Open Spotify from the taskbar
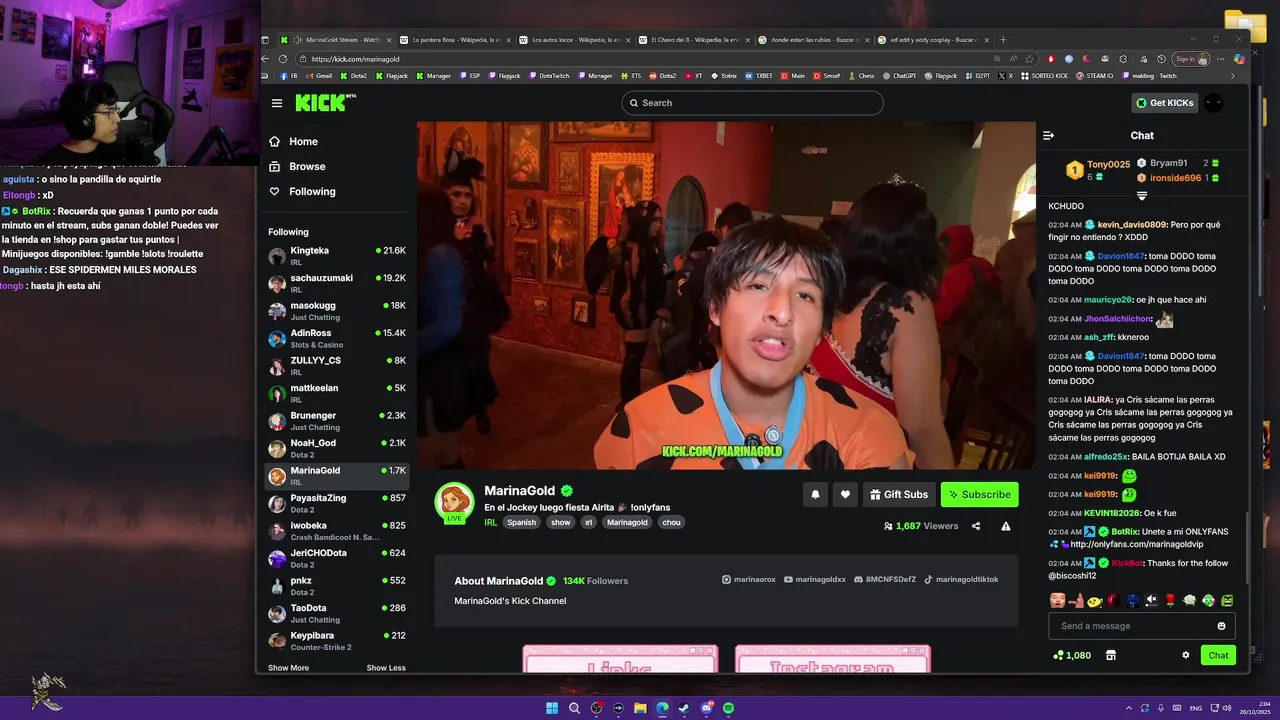 click(728, 708)
